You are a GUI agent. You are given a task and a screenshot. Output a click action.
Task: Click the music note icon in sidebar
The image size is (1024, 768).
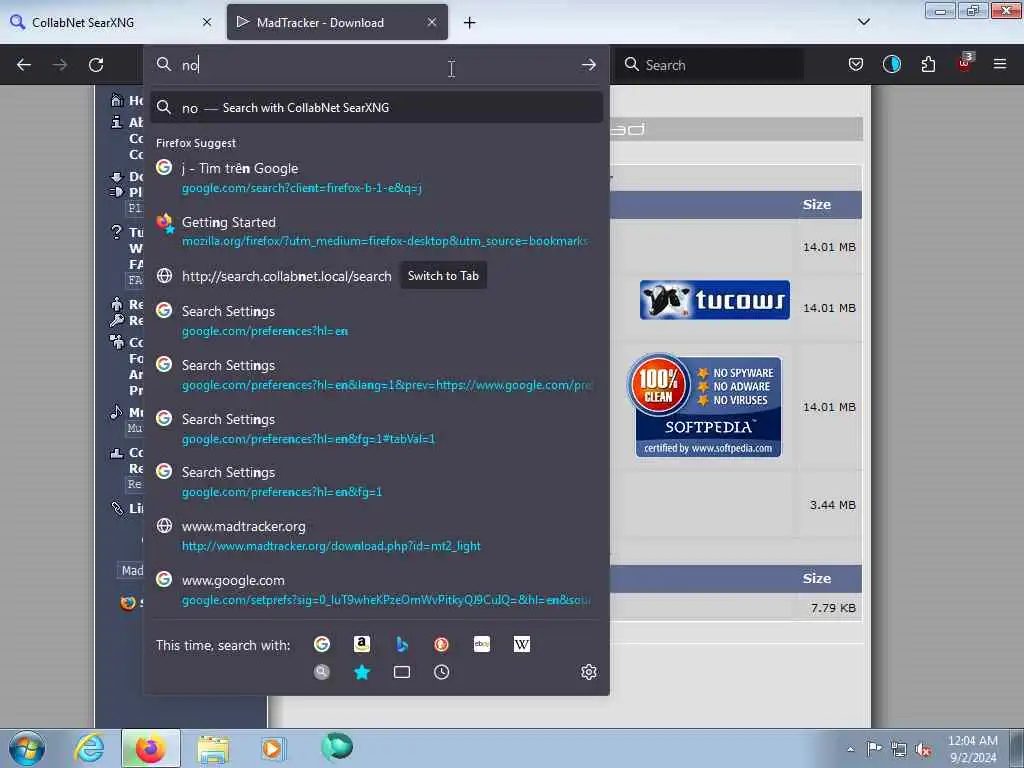click(116, 412)
